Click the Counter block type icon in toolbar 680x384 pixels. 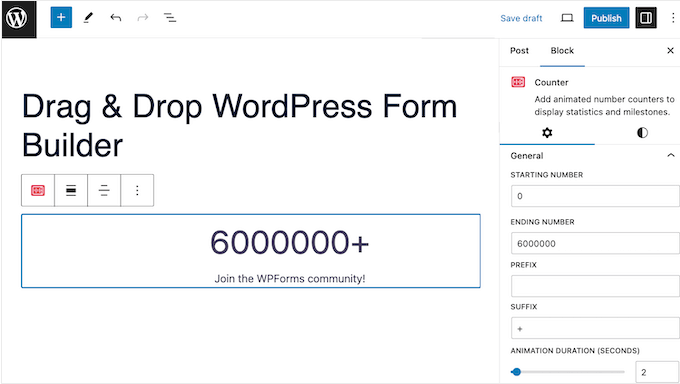click(x=38, y=190)
